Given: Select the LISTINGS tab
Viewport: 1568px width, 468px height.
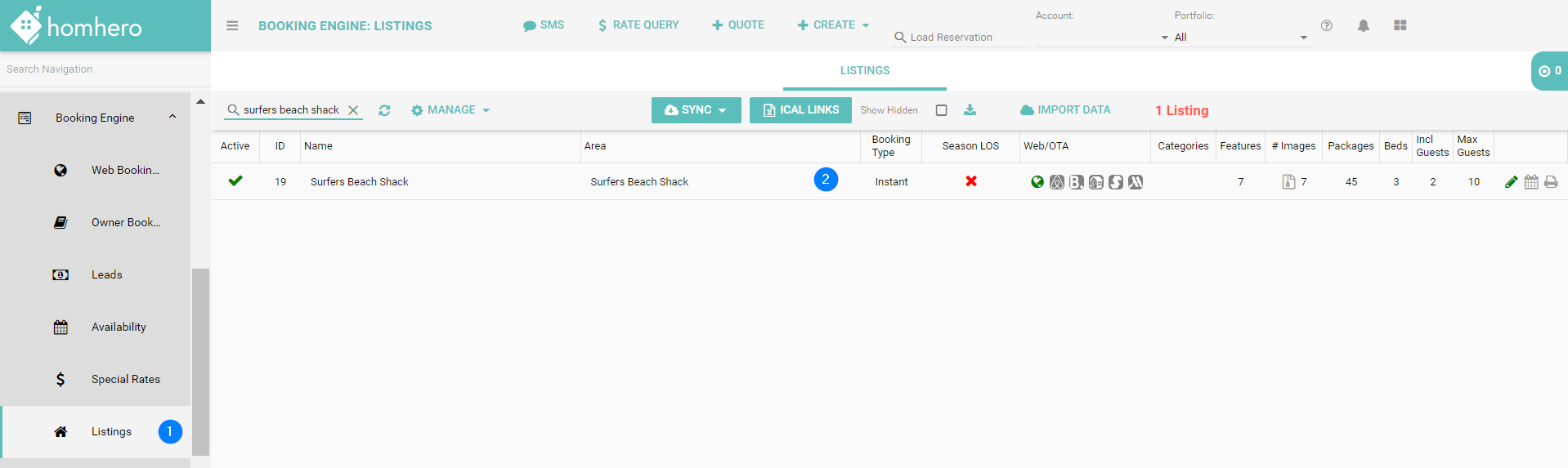Looking at the screenshot, I should pyautogui.click(x=864, y=71).
